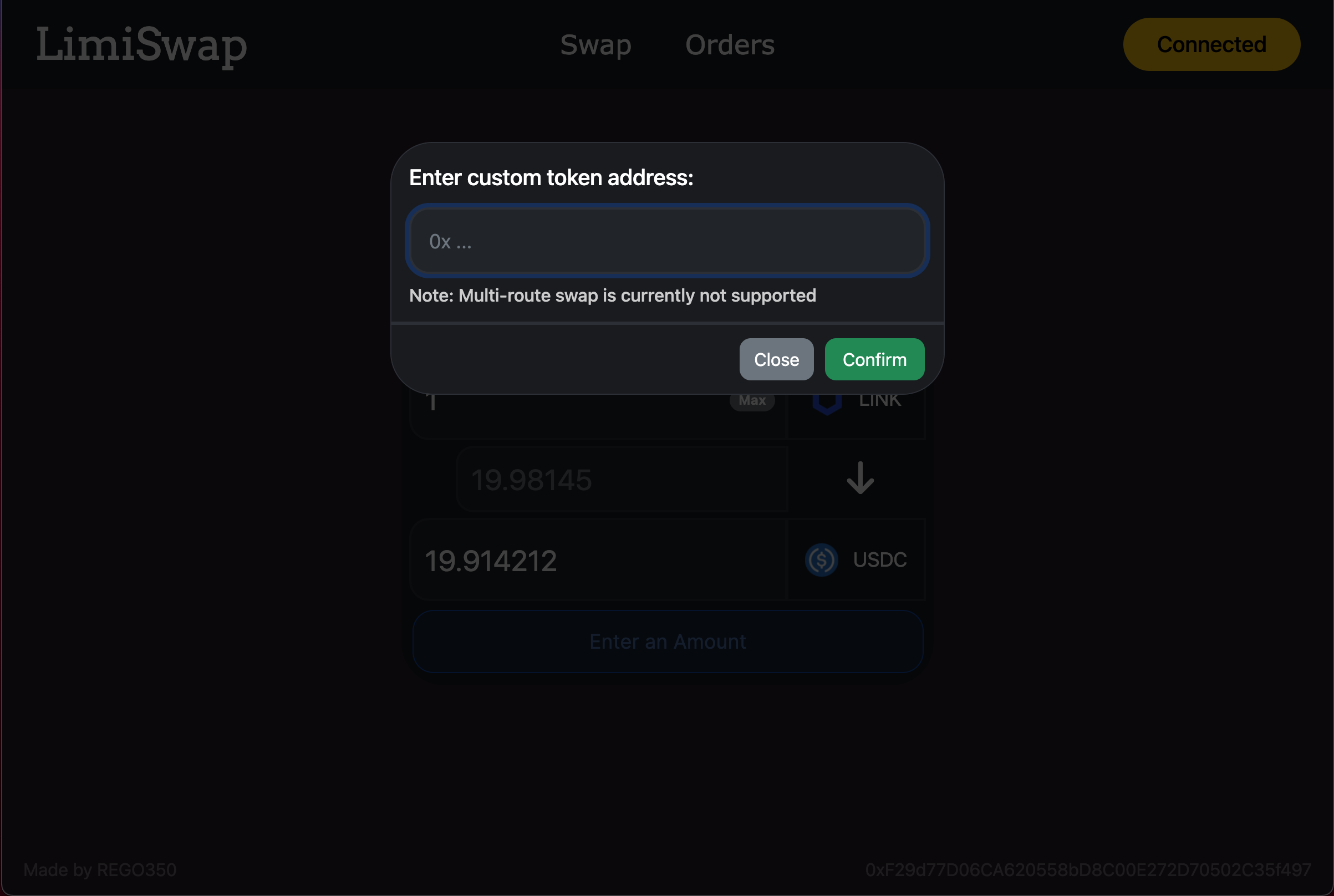Viewport: 1334px width, 896px height.
Task: Click the down arrow swap direction icon
Action: [860, 478]
